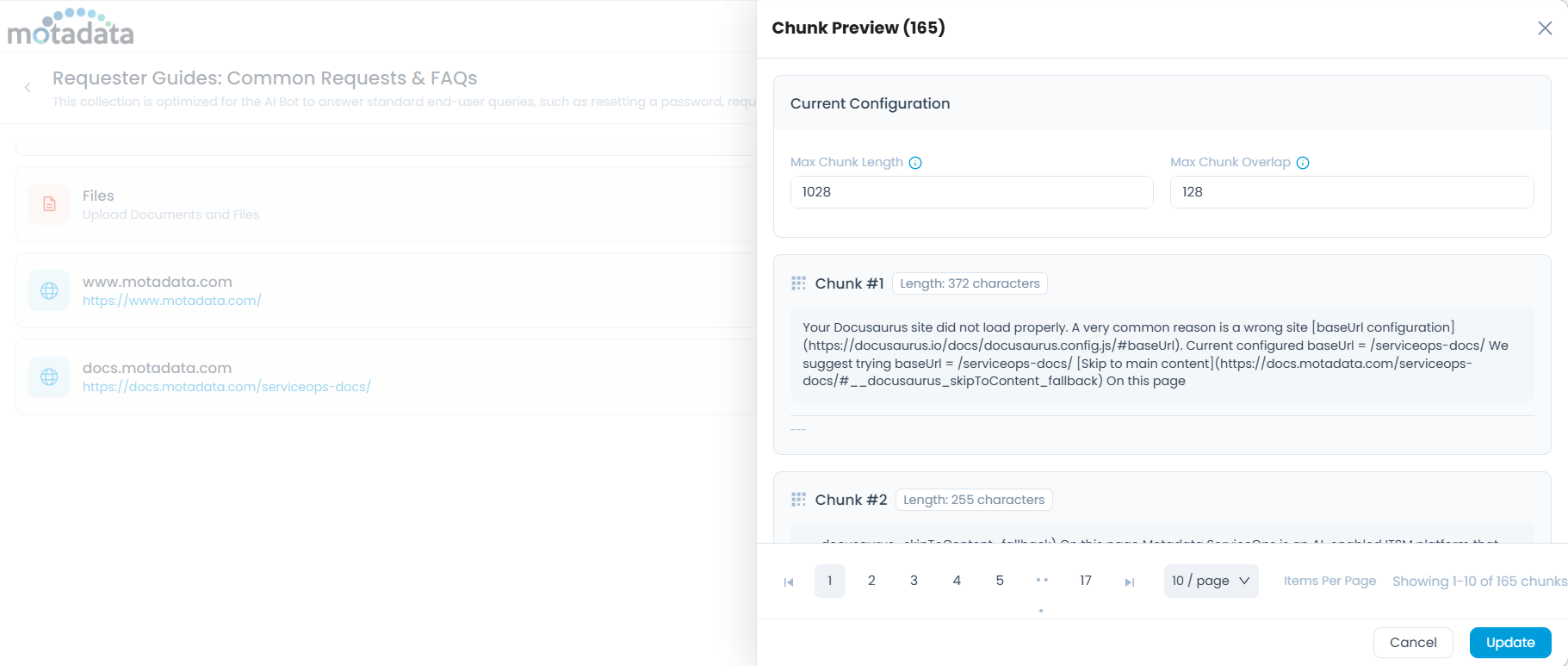This screenshot has height=666, width=1568.
Task: Click the Max Chunk Overlap info icon
Action: [1303, 163]
